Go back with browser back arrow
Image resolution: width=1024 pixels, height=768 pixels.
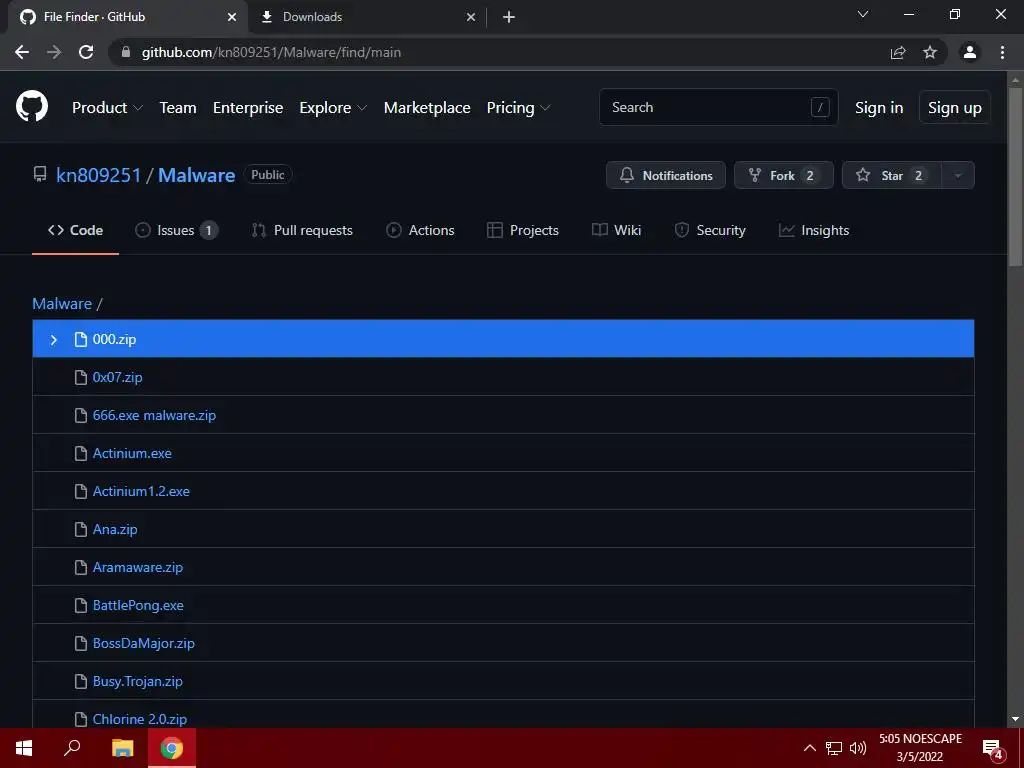pos(22,52)
